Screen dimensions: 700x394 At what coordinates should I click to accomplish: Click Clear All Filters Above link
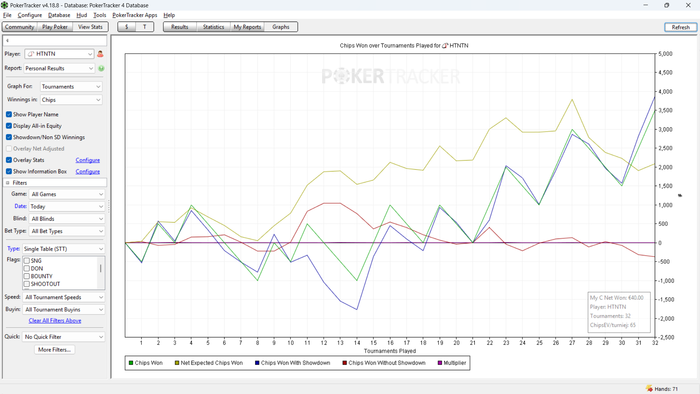[x=55, y=321]
